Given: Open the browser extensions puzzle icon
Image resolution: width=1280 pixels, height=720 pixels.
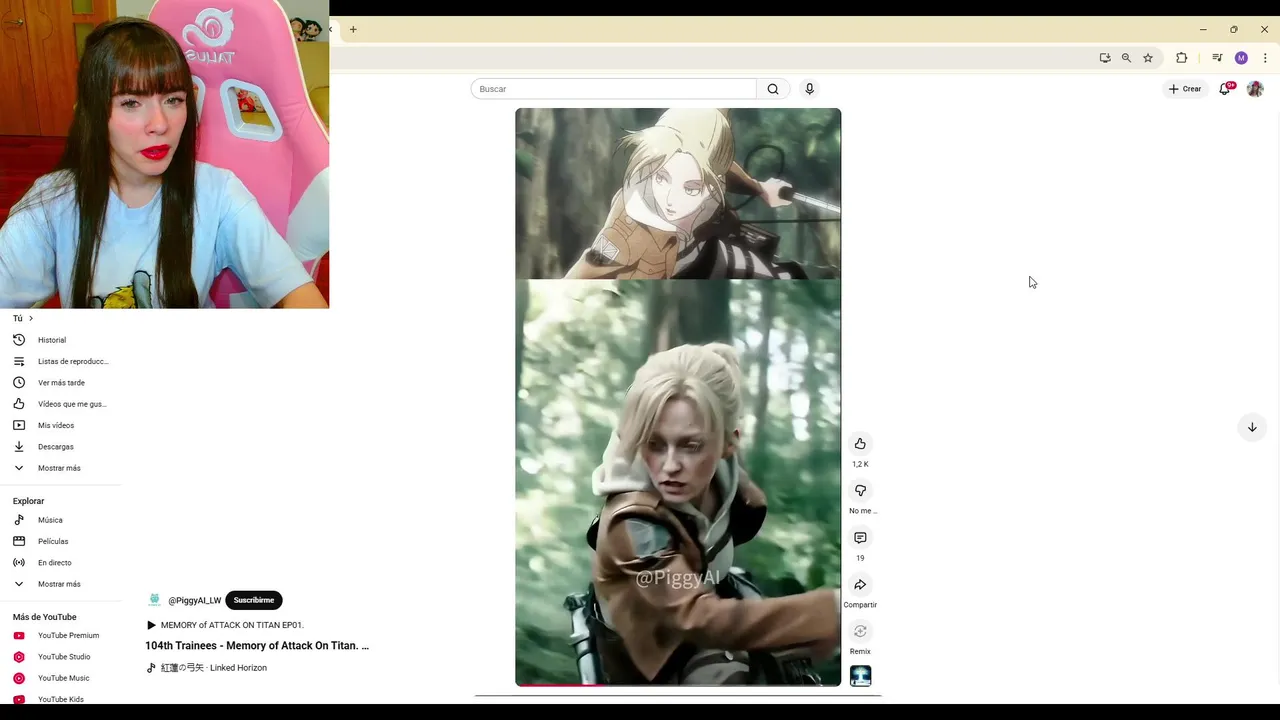Looking at the screenshot, I should [1181, 58].
